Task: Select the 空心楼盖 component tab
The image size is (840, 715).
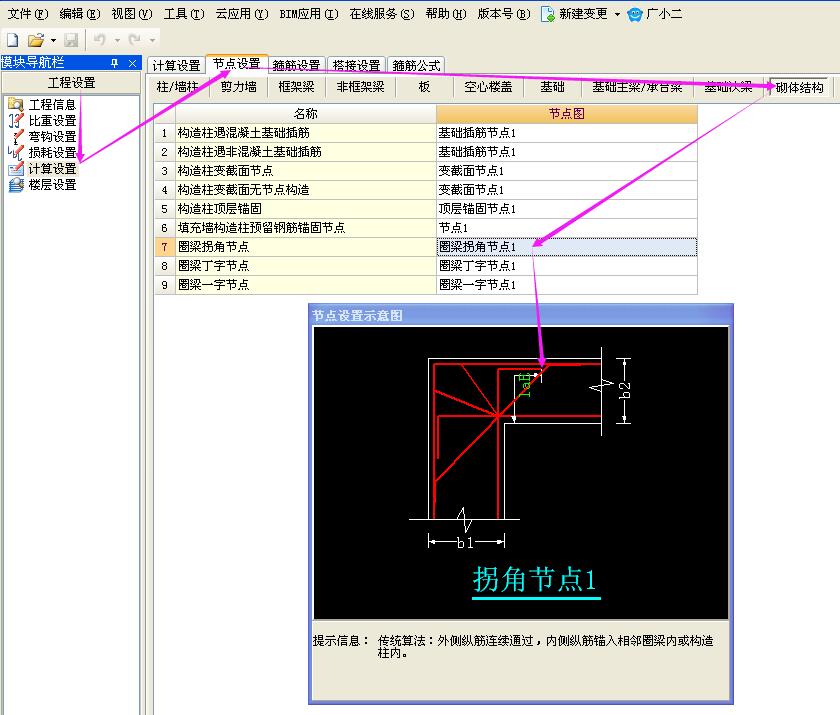Action: [x=488, y=87]
